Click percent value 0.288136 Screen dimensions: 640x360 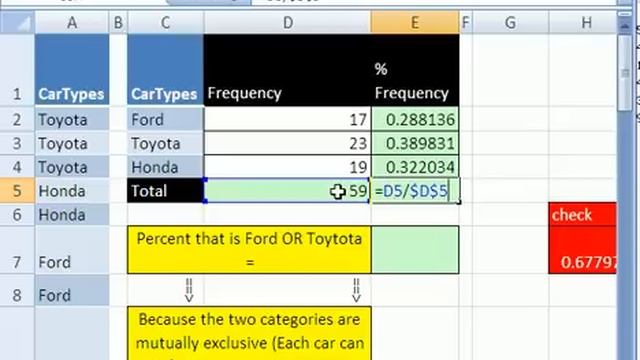click(x=415, y=119)
